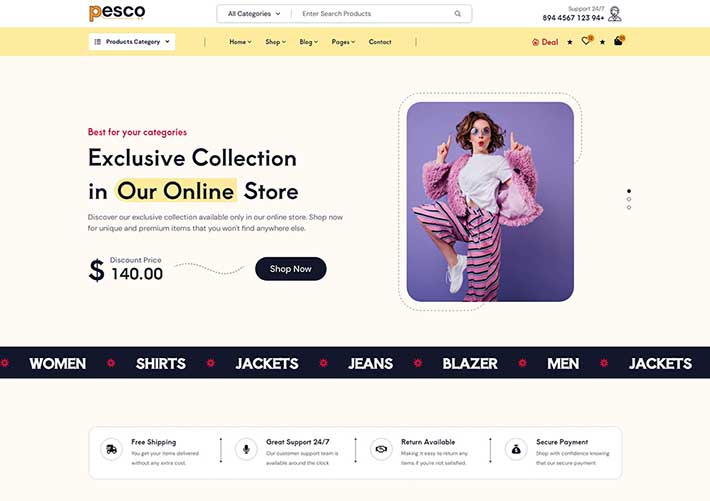
Task: Click the Great Support microphone icon
Action: tap(246, 449)
